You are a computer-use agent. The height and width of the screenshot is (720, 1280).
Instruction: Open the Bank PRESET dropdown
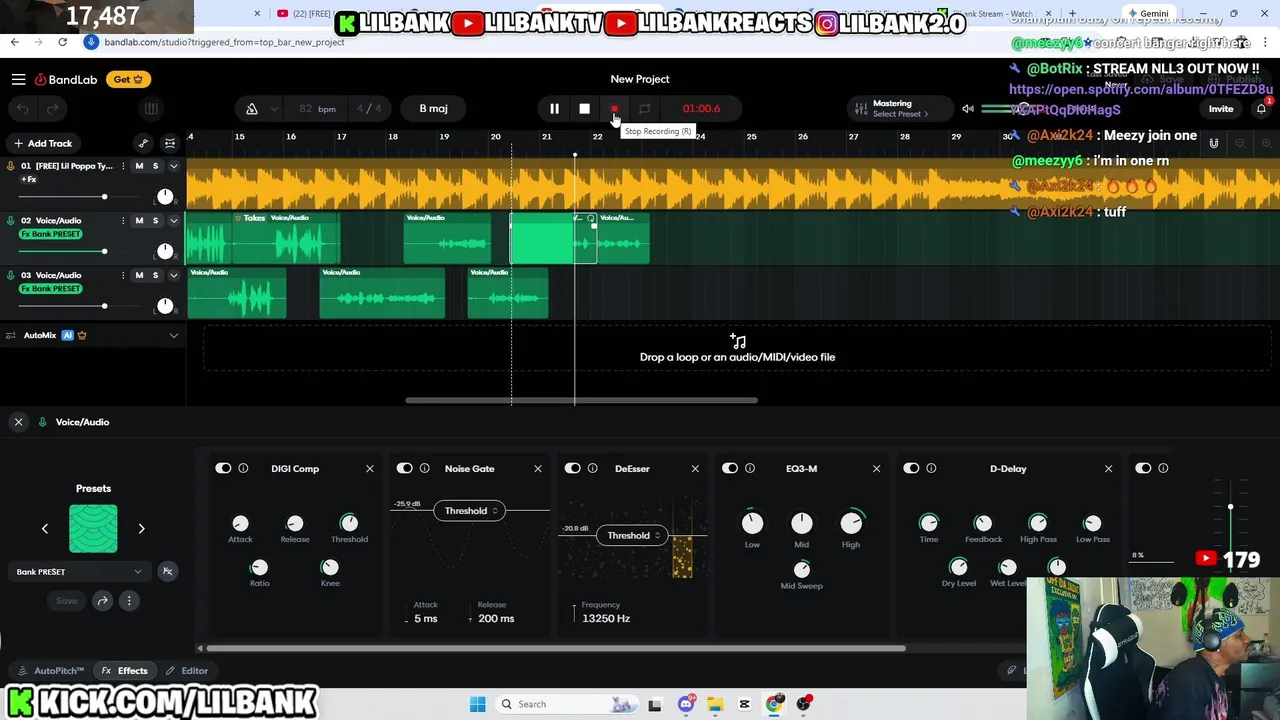79,572
